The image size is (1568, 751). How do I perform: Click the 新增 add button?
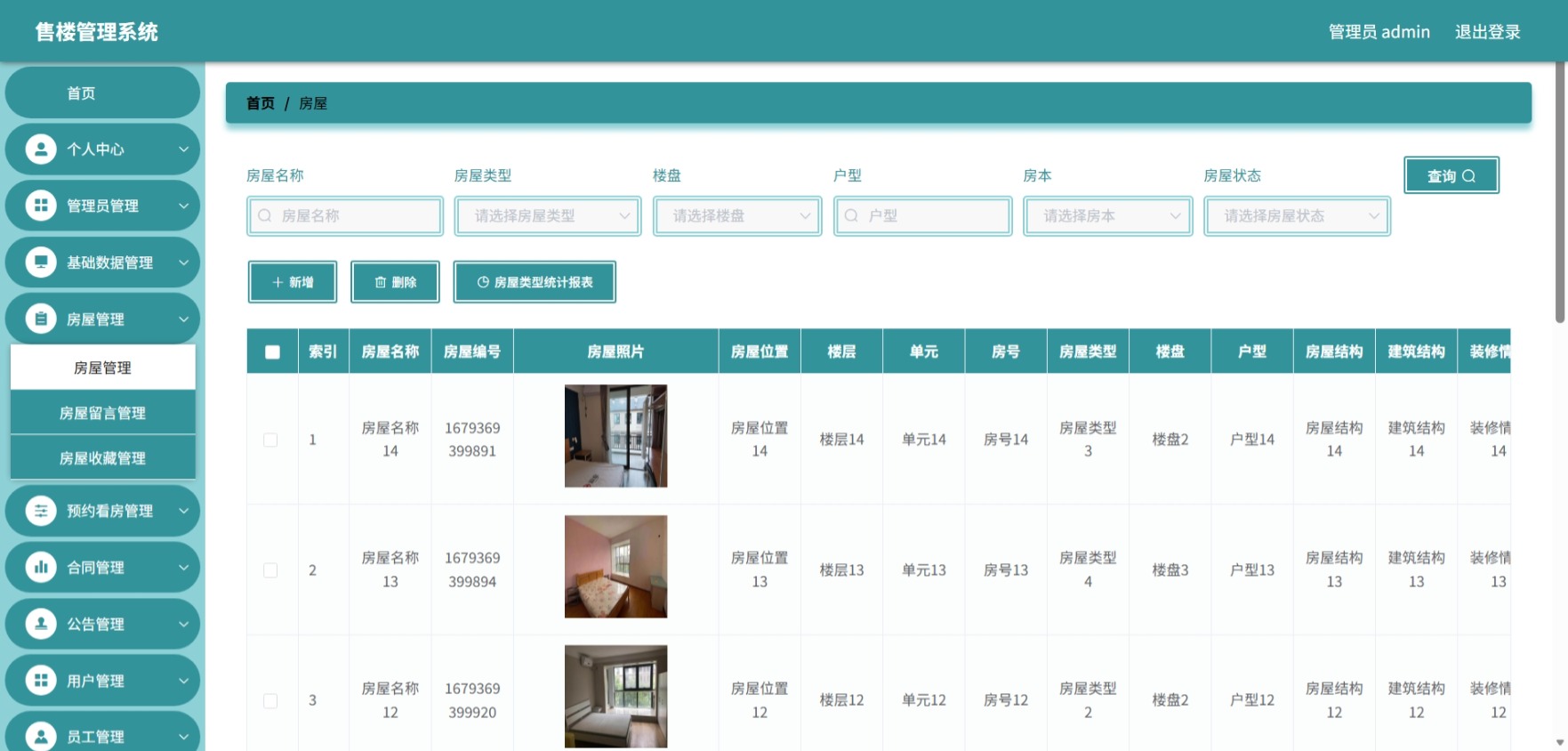coord(293,282)
